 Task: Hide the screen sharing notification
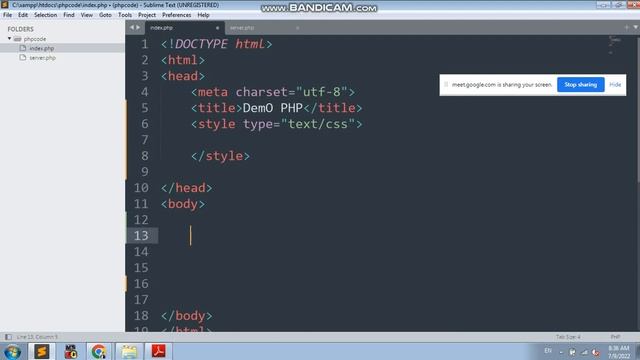tap(615, 84)
